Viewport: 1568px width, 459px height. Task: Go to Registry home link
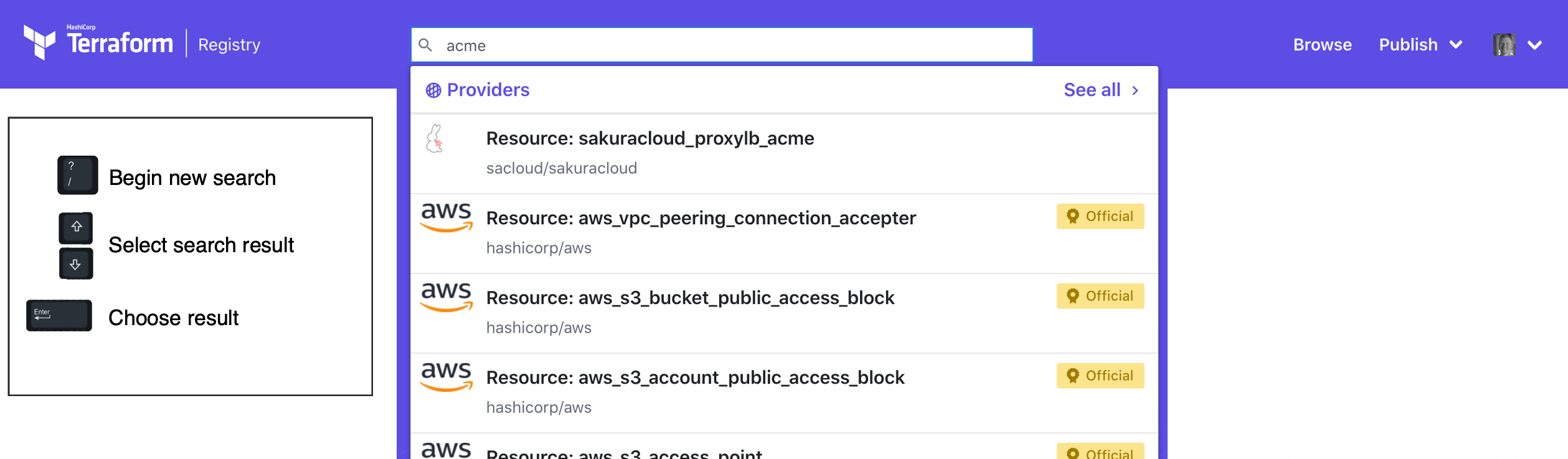tap(229, 45)
